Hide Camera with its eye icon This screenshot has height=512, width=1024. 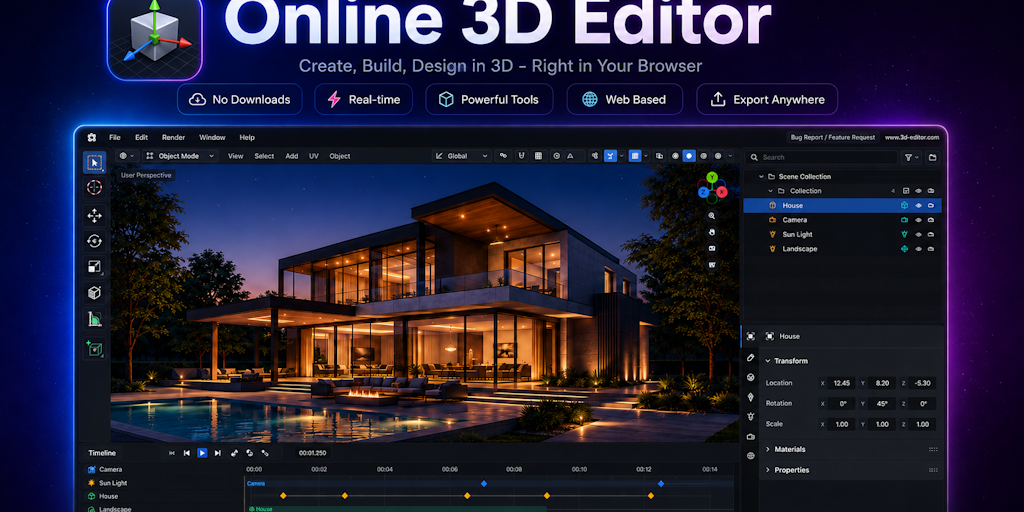[x=918, y=220]
